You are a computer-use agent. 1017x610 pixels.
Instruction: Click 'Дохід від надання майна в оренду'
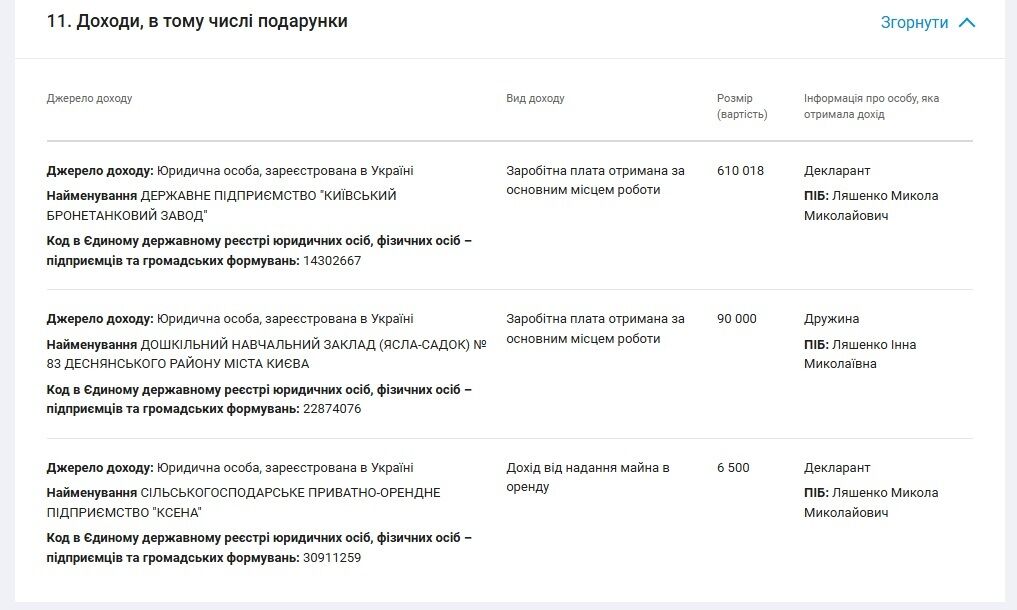tap(588, 477)
